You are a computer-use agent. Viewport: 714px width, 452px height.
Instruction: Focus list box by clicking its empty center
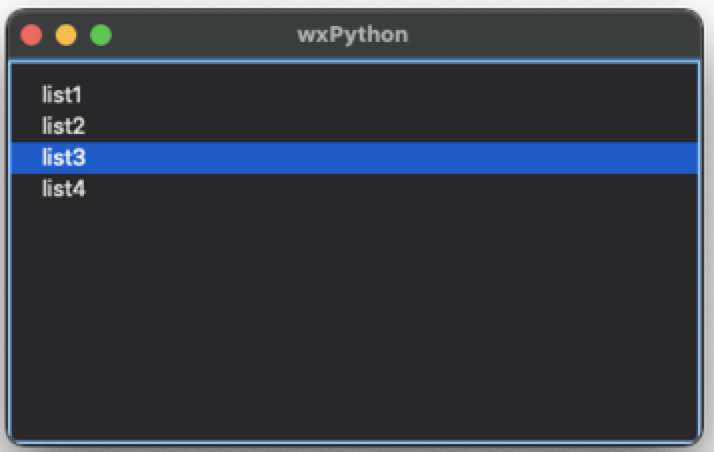(354, 319)
